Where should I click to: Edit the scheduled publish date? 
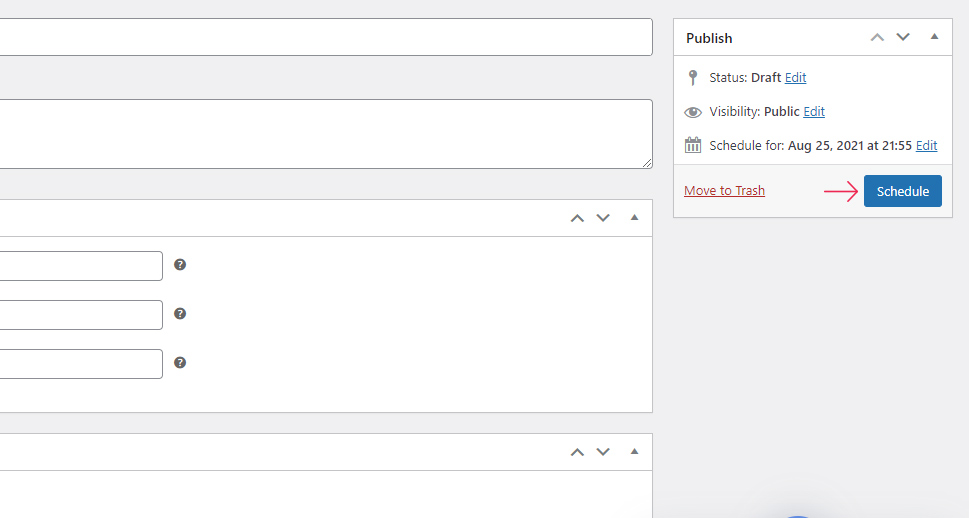click(926, 145)
